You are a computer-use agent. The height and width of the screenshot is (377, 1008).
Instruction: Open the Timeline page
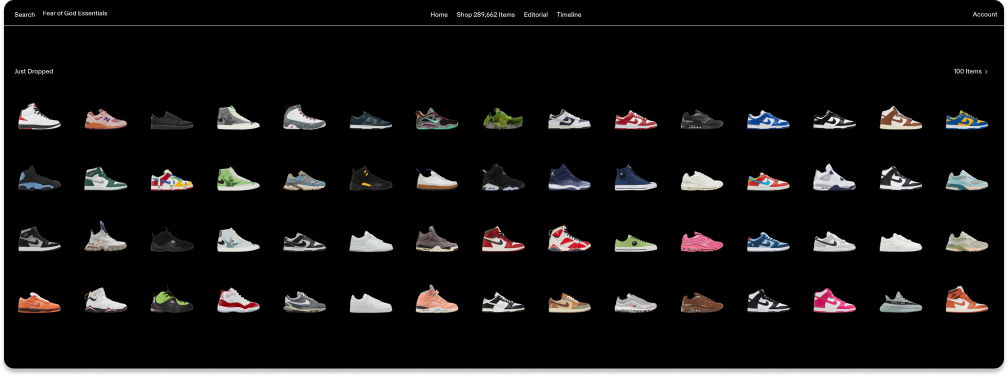(569, 14)
